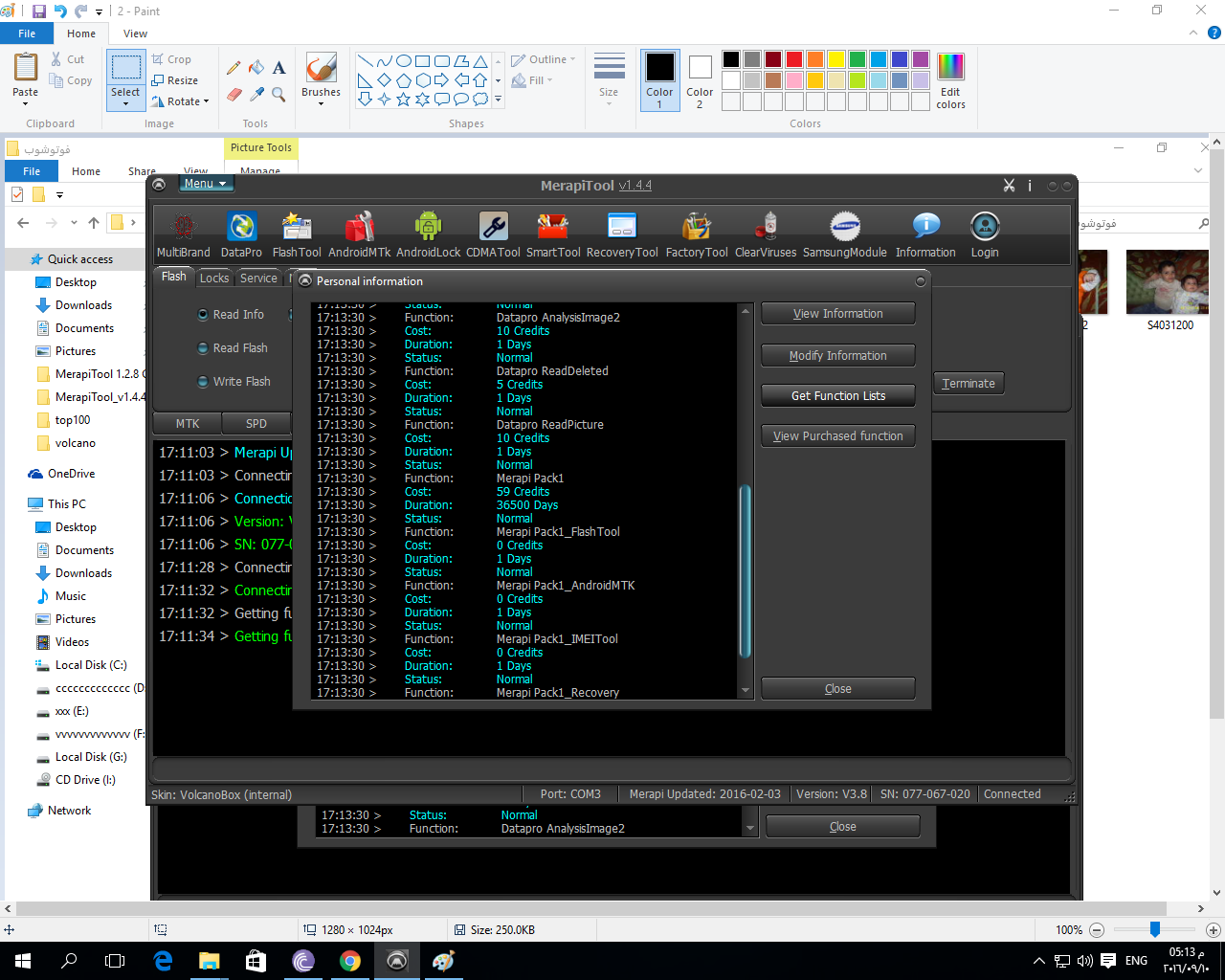
Task: Click the Save icon in Paint title bar
Action: point(39,11)
